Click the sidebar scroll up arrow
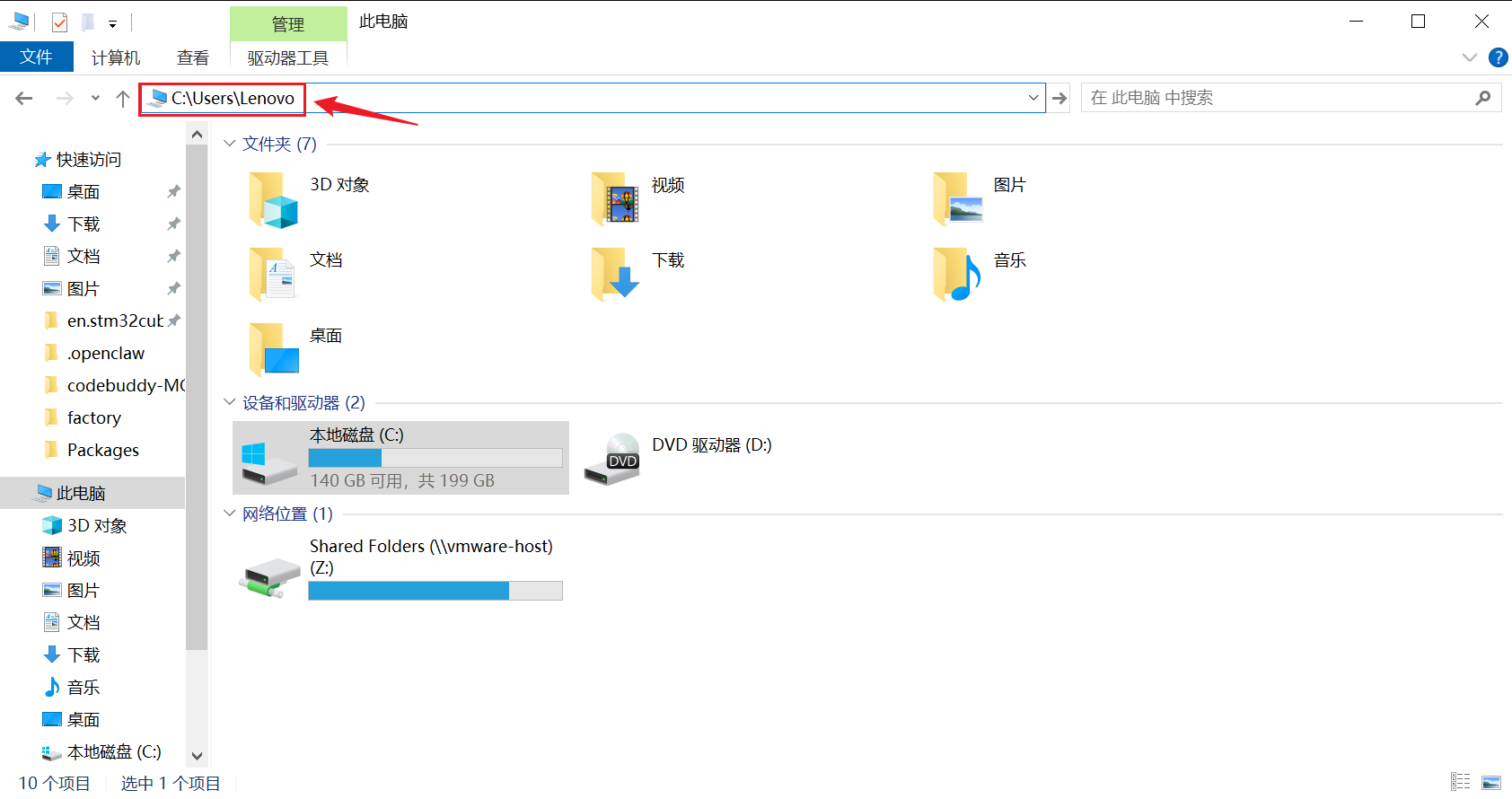Image resolution: width=1512 pixels, height=799 pixels. coord(198,135)
